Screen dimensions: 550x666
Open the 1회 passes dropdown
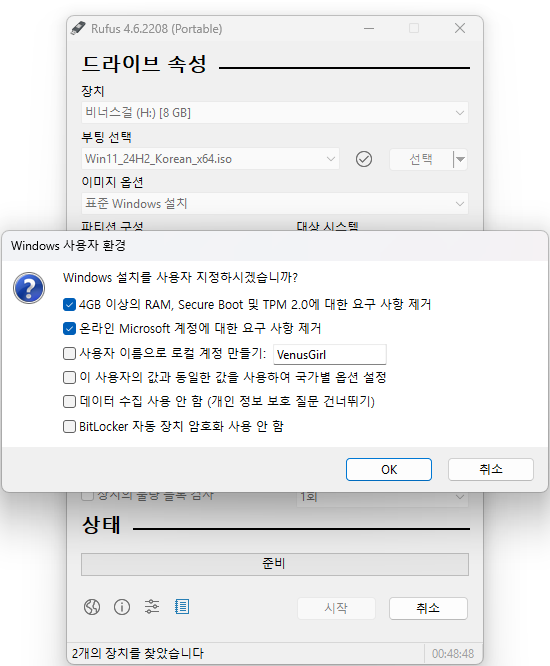point(382,497)
